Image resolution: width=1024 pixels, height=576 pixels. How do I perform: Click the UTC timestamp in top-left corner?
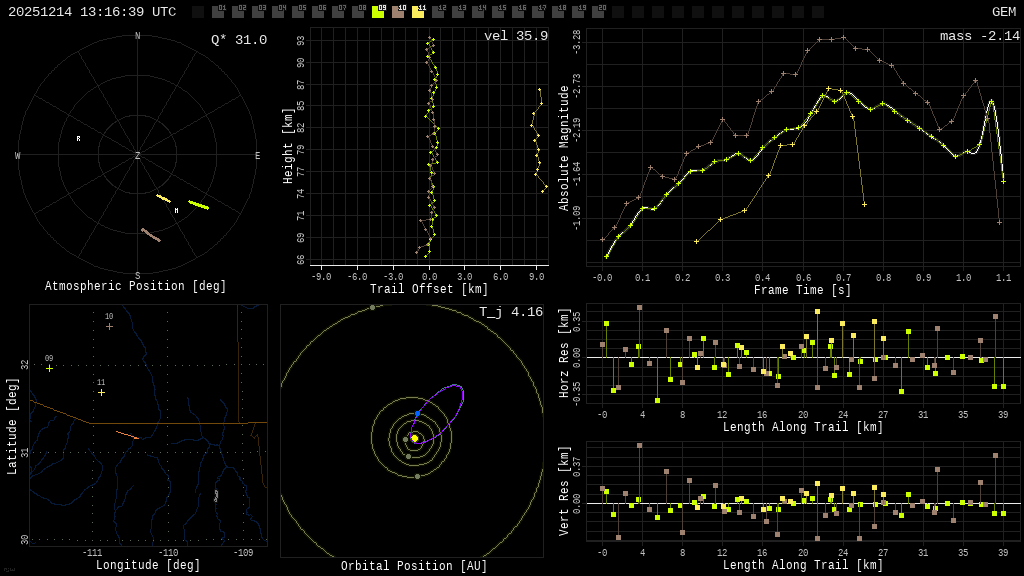92,12
